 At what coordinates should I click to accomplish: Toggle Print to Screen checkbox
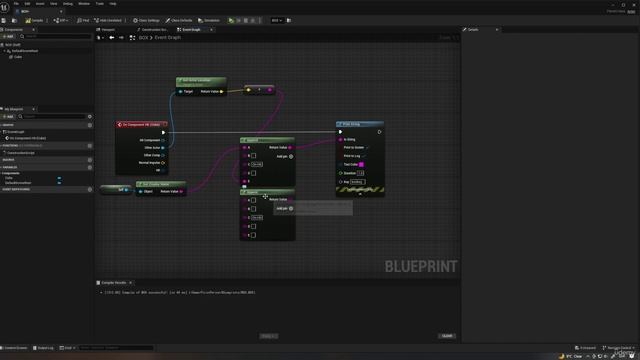367,147
